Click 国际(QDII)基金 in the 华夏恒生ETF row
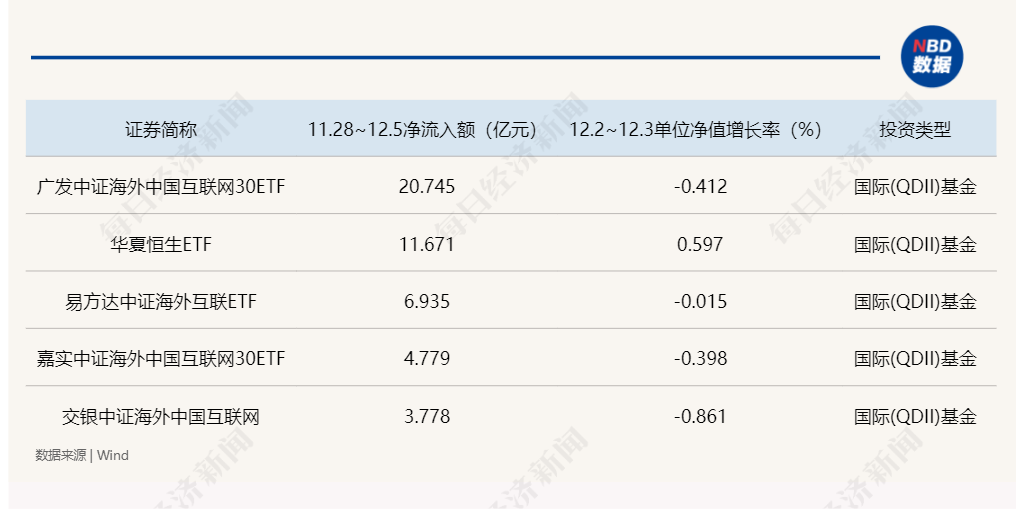Screen dimensions: 1016x509 pyautogui.click(x=915, y=244)
